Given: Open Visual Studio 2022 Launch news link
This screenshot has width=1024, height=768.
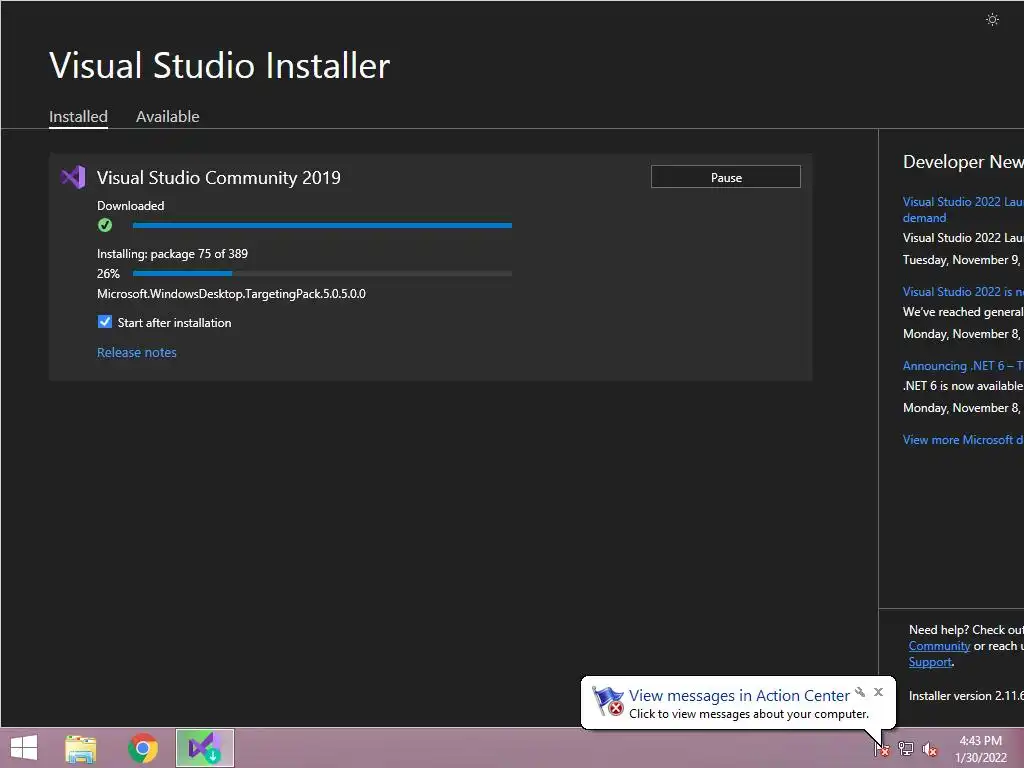Looking at the screenshot, I should pos(963,210).
